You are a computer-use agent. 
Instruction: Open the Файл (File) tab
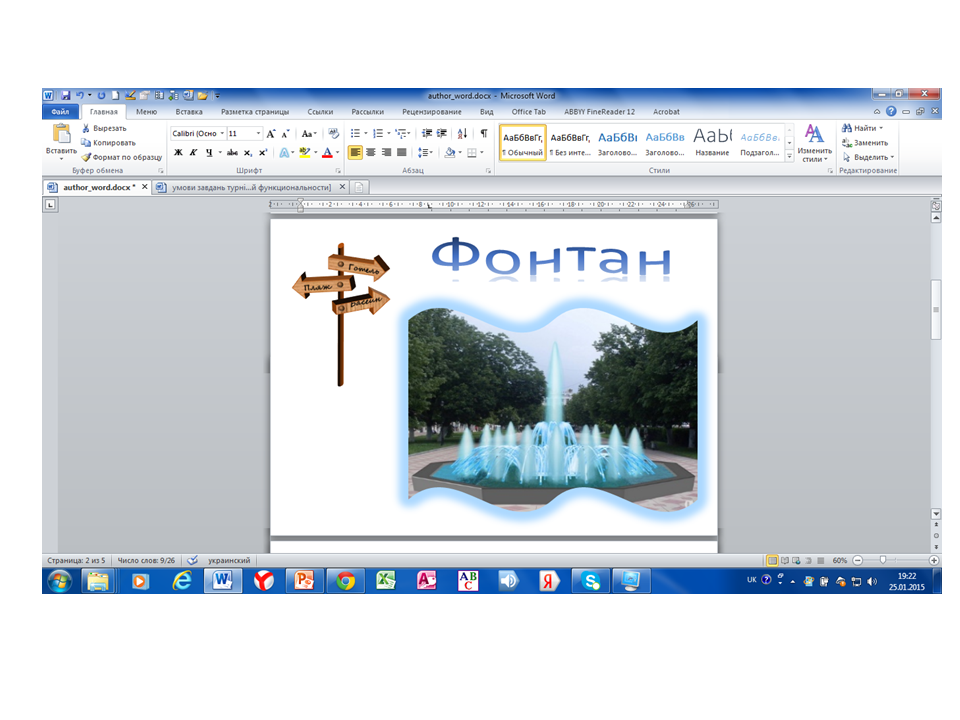pyautogui.click(x=61, y=112)
